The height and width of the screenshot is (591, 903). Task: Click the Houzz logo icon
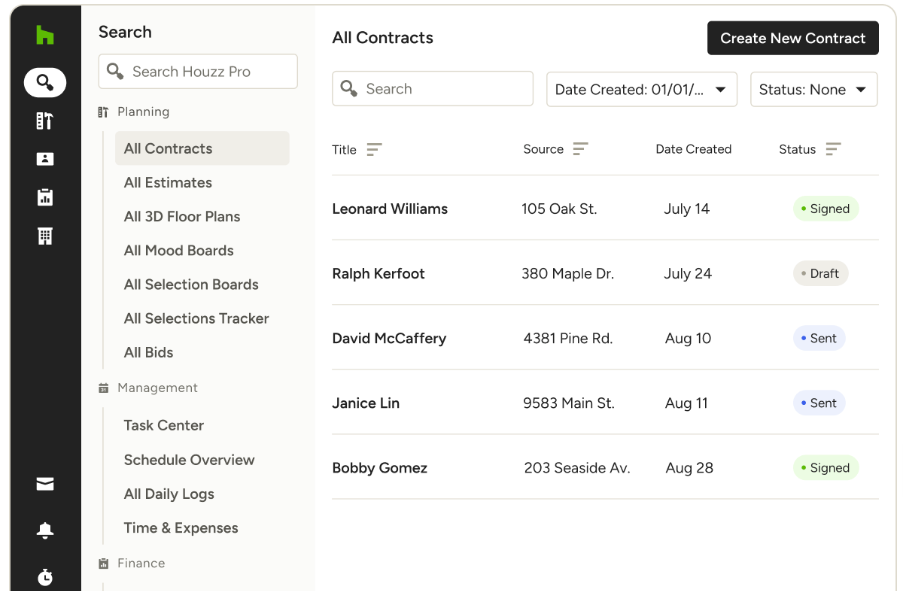coord(45,35)
